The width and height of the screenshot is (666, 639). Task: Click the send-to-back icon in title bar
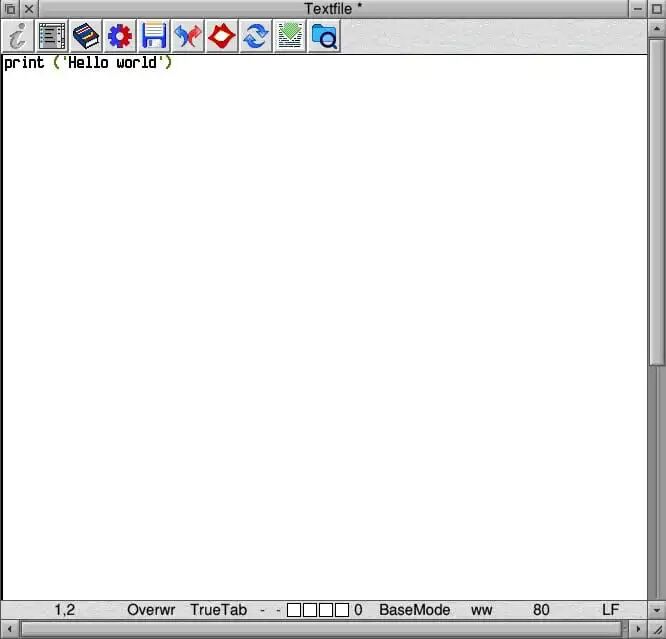(x=10, y=9)
